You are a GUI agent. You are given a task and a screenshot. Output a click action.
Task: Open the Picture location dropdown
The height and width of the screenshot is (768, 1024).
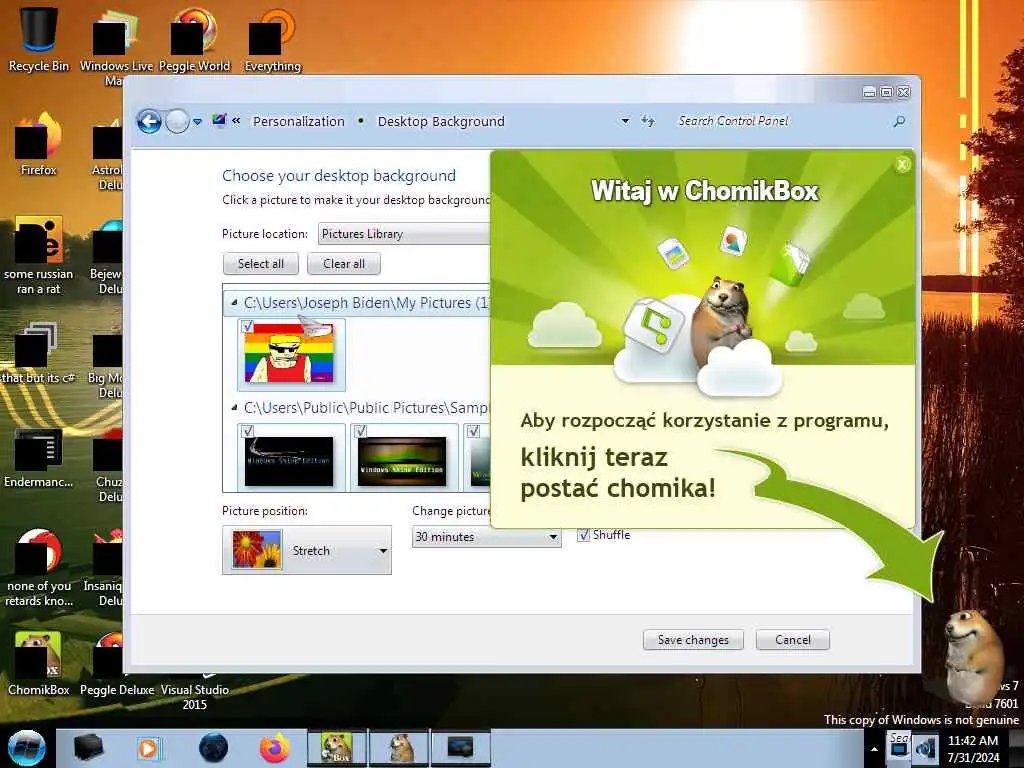pyautogui.click(x=404, y=234)
